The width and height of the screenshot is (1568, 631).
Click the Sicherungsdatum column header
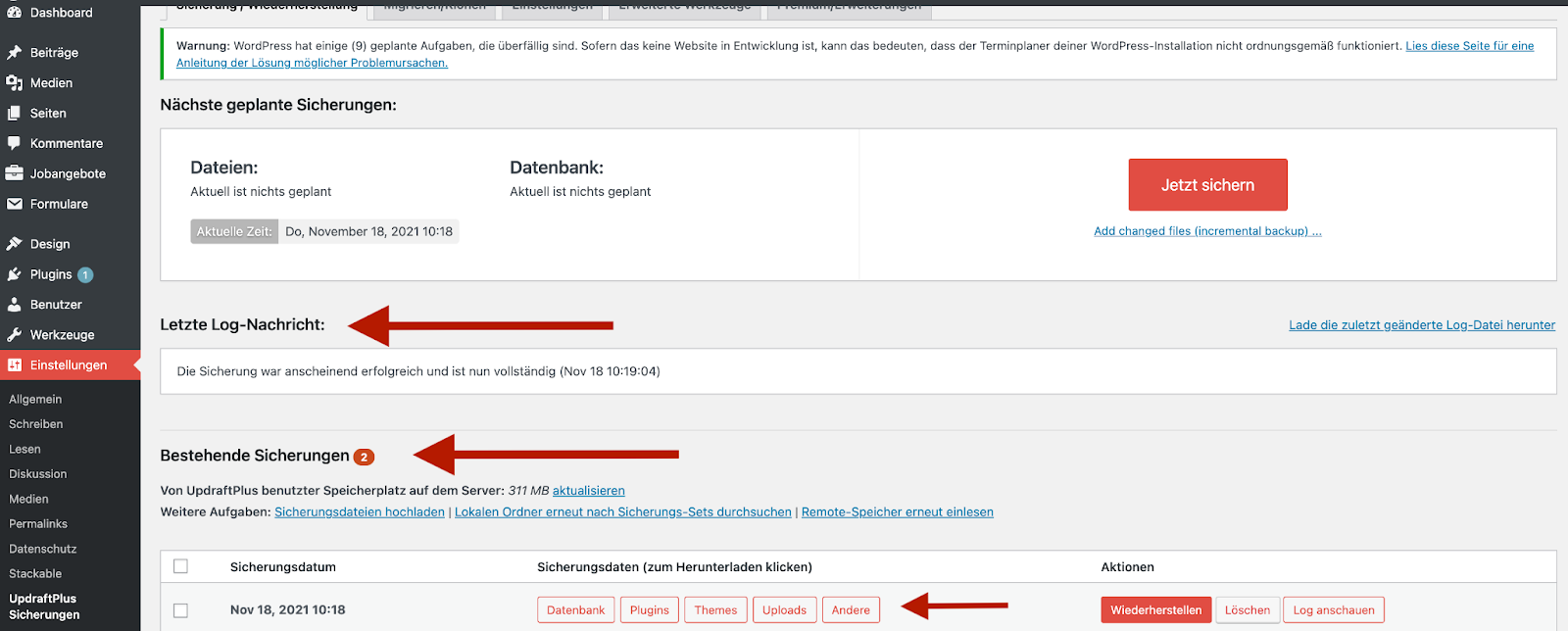283,567
